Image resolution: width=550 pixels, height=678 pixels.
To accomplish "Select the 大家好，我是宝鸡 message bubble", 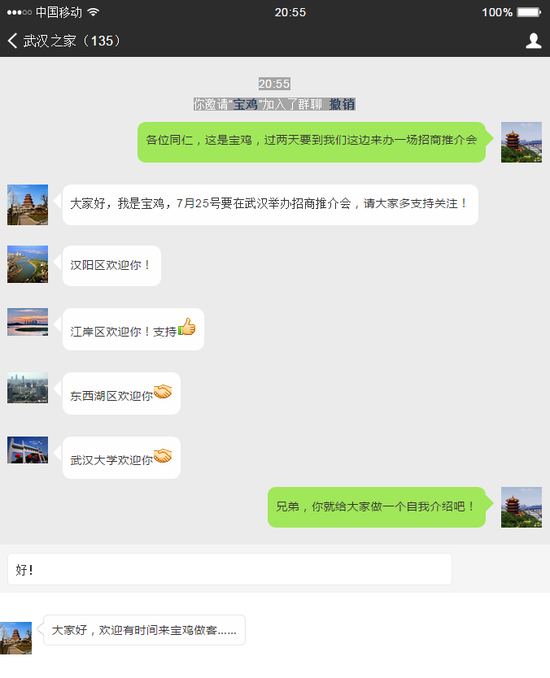I will click(270, 205).
